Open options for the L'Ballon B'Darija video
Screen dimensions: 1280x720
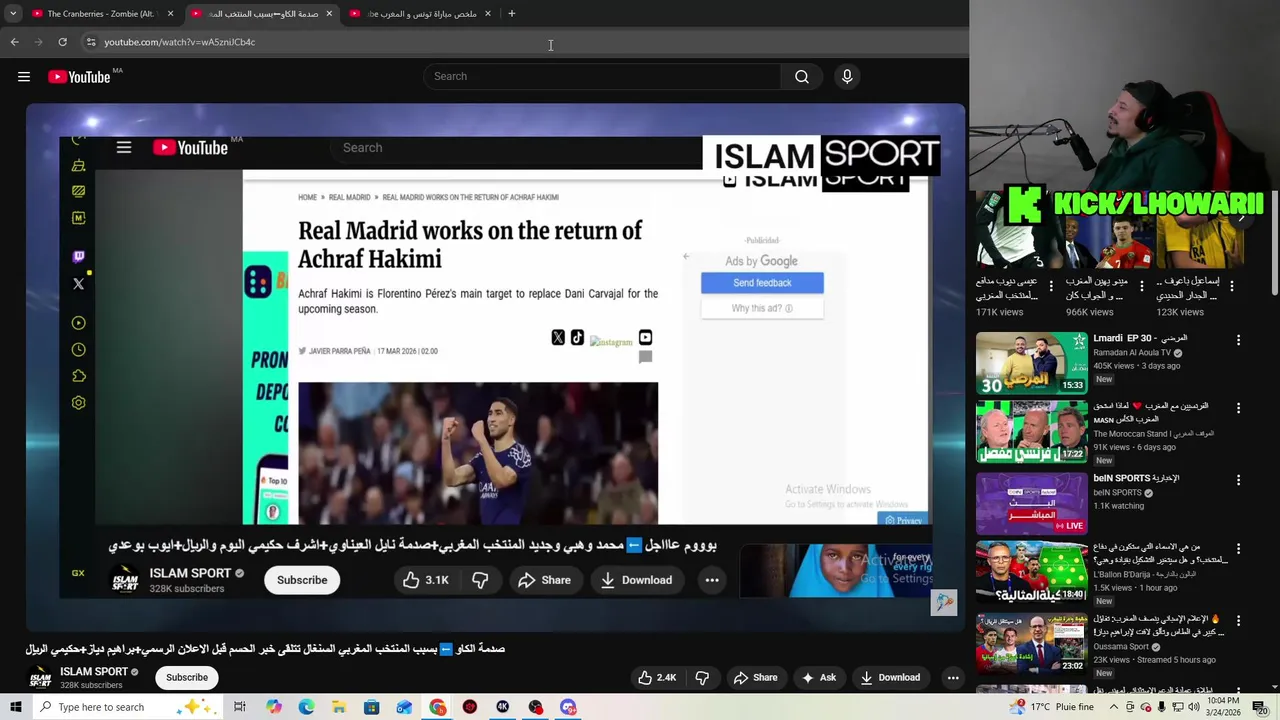point(1238,550)
